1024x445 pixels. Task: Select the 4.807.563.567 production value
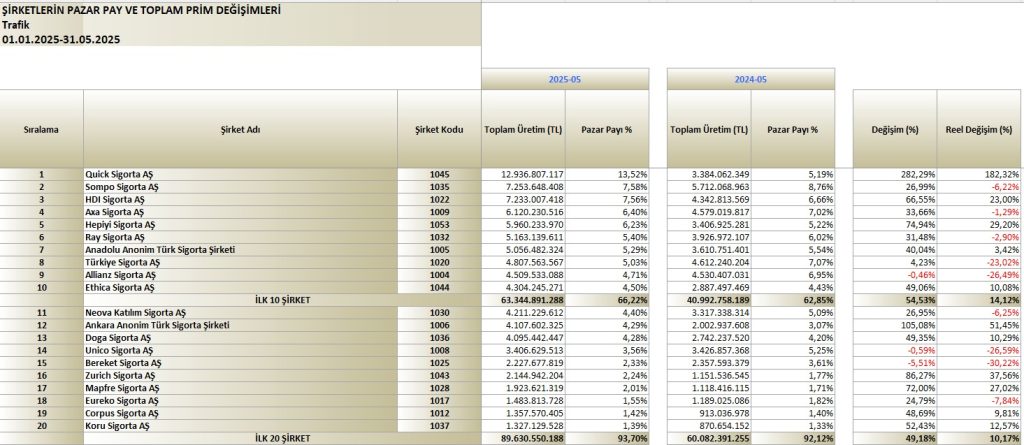click(x=523, y=262)
